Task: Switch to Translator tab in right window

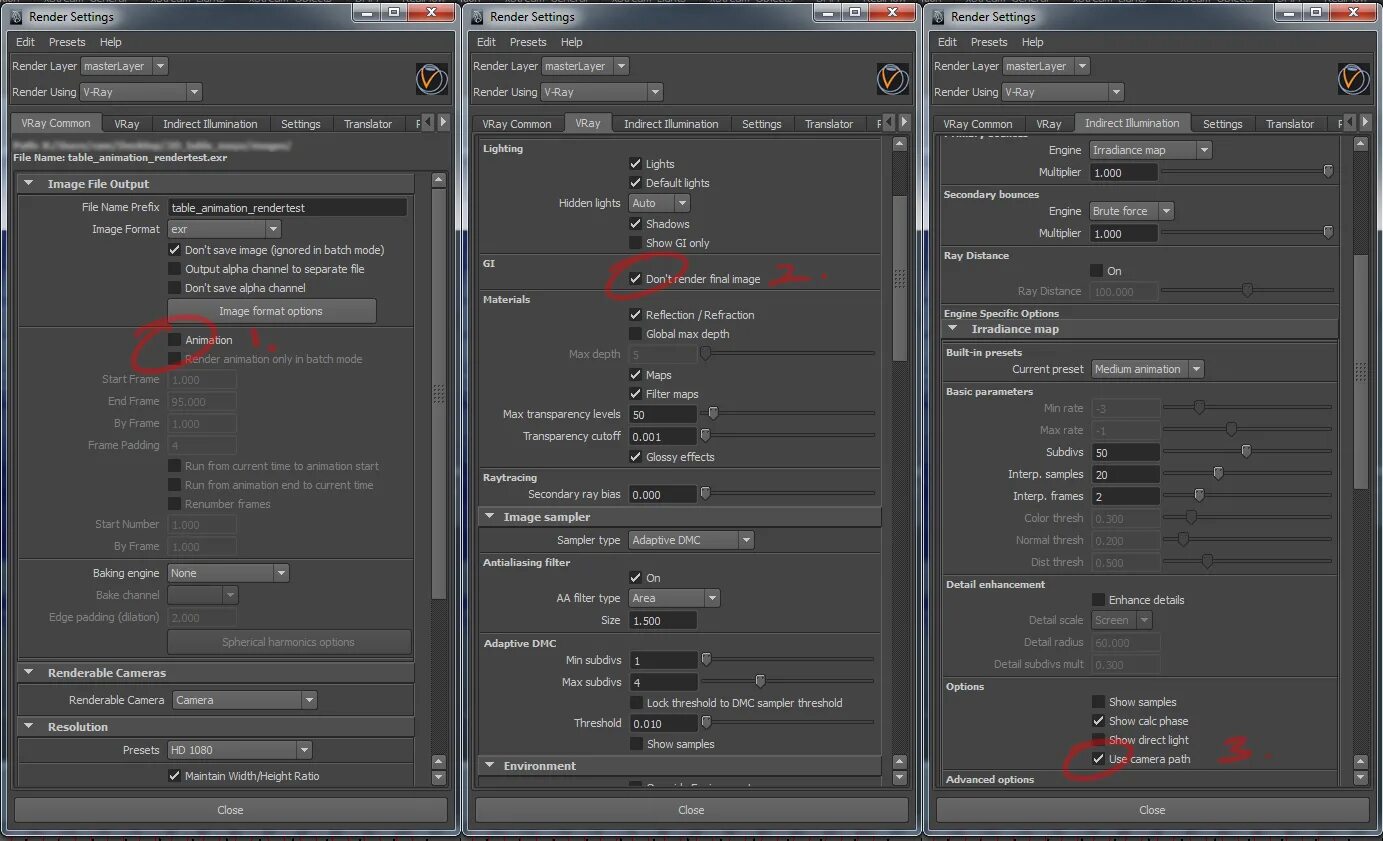Action: pyautogui.click(x=1290, y=124)
